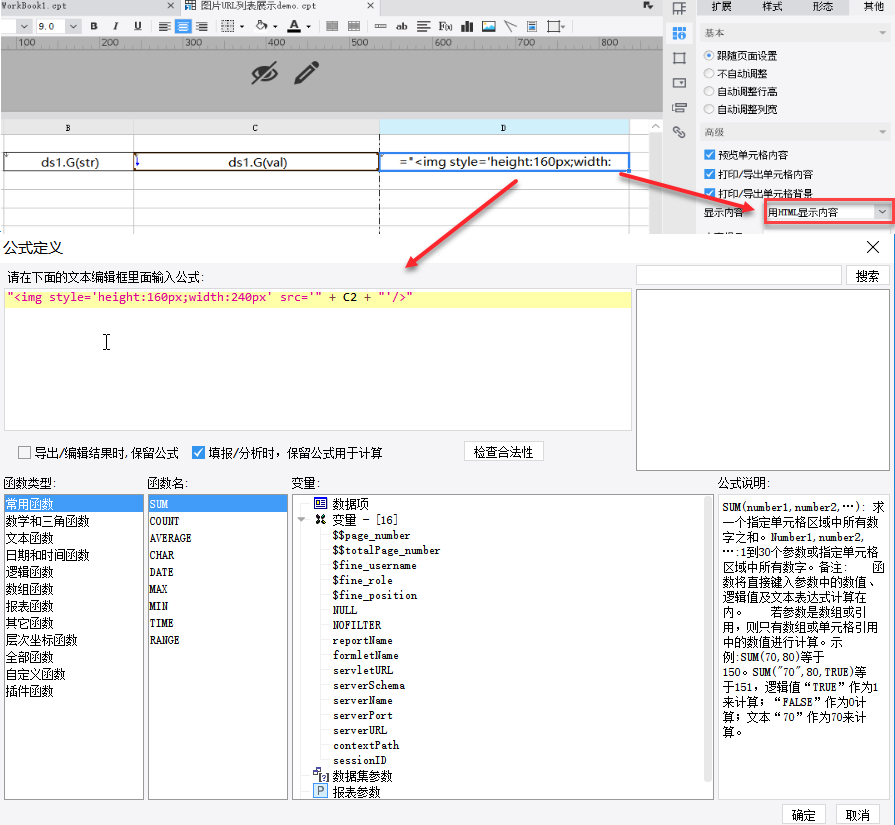This screenshot has height=825, width=895.
Task: Open the floating element sidebar icon
Action: pyautogui.click(x=679, y=58)
